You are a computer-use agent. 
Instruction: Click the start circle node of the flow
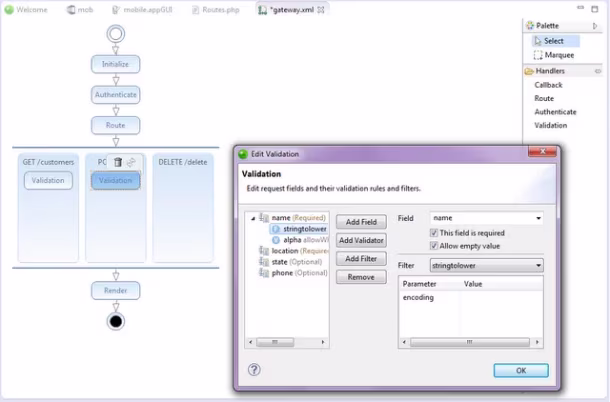[x=116, y=34]
